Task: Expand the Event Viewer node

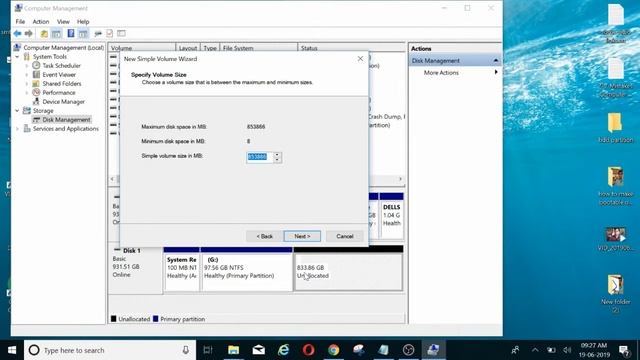Action: pos(27,75)
